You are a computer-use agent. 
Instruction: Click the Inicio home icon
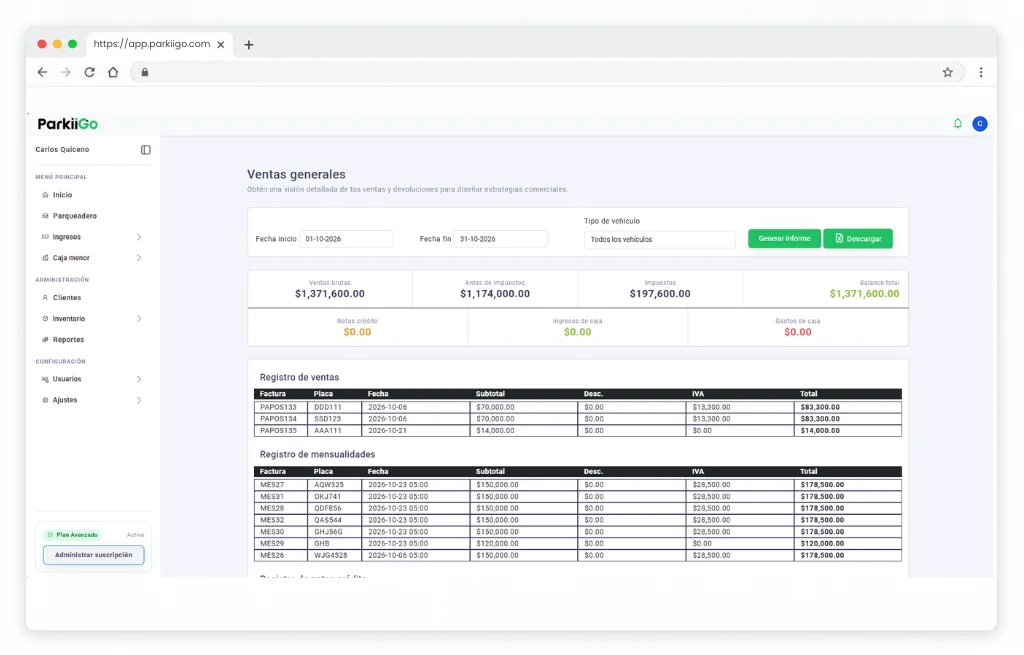click(45, 195)
